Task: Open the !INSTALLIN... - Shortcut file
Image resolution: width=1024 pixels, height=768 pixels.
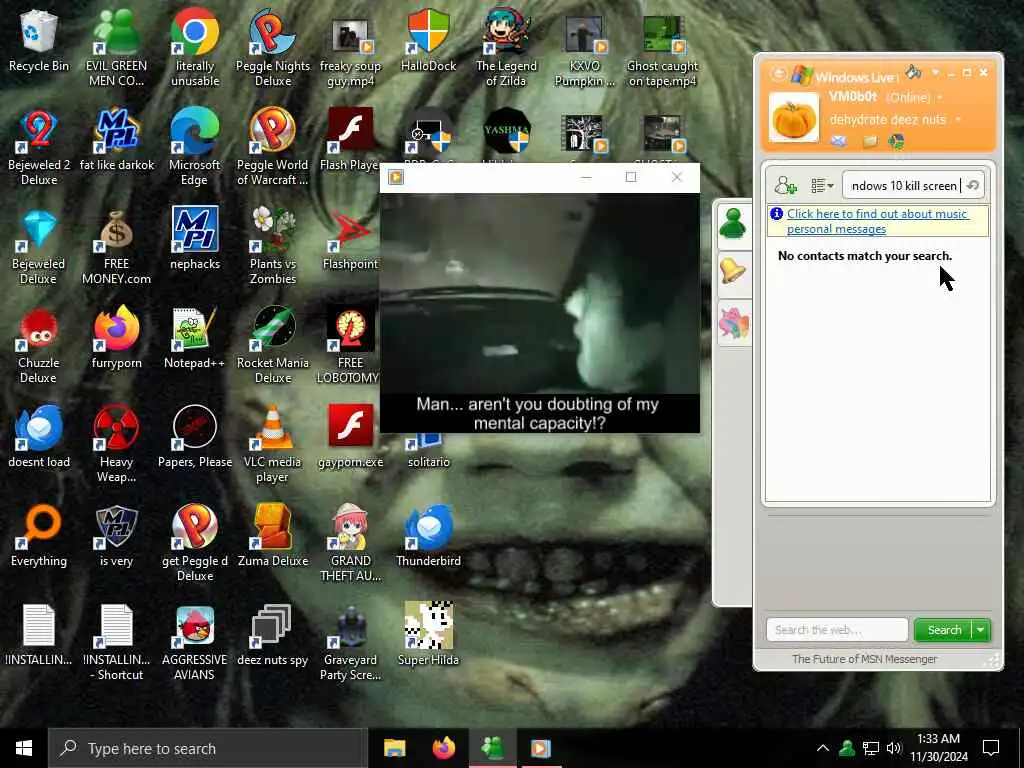Action: point(116,642)
